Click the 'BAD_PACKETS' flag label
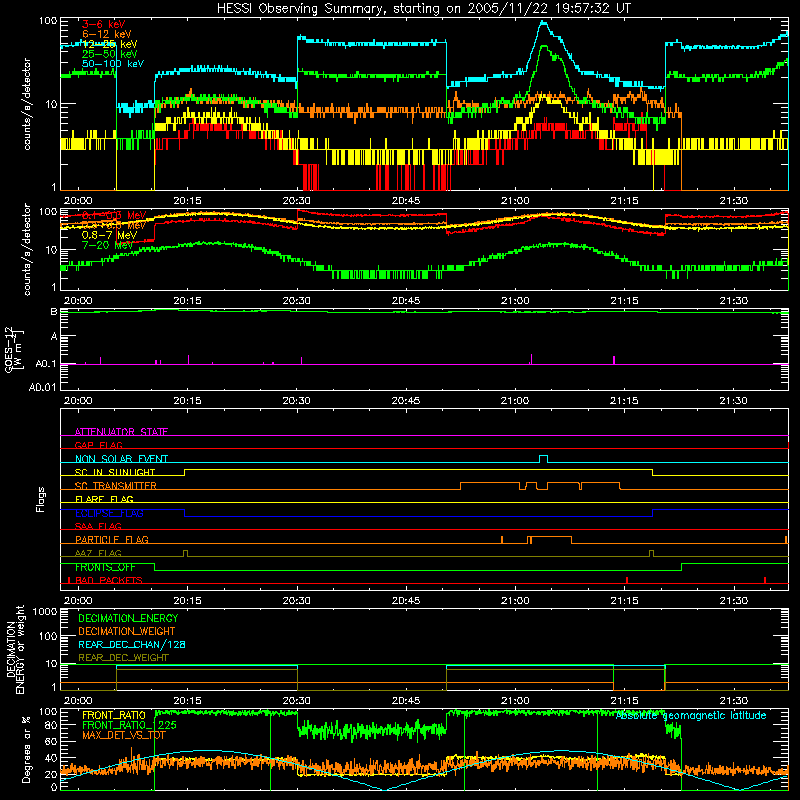This screenshot has width=800, height=800. coord(109,580)
